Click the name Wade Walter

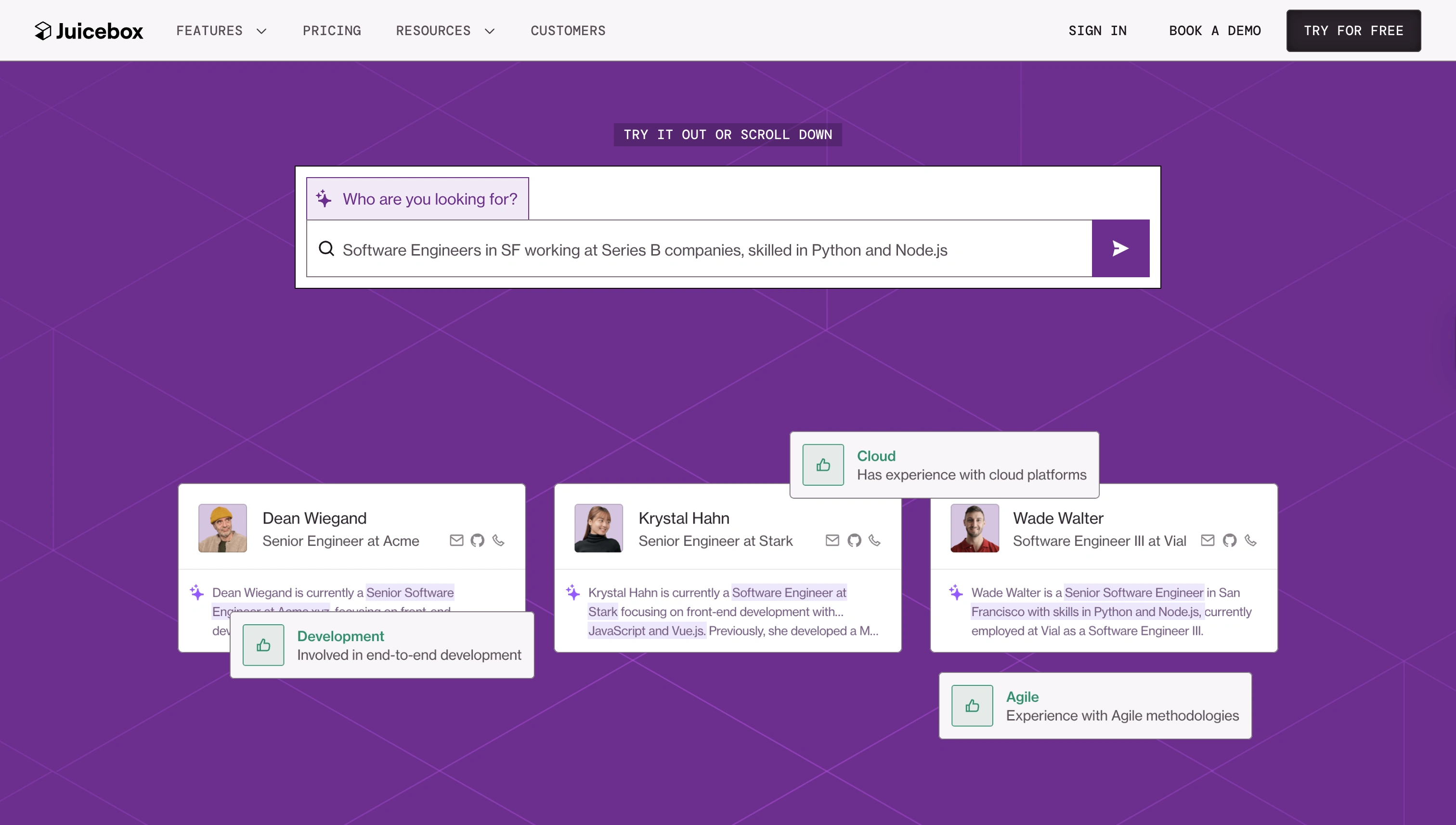coord(1058,518)
